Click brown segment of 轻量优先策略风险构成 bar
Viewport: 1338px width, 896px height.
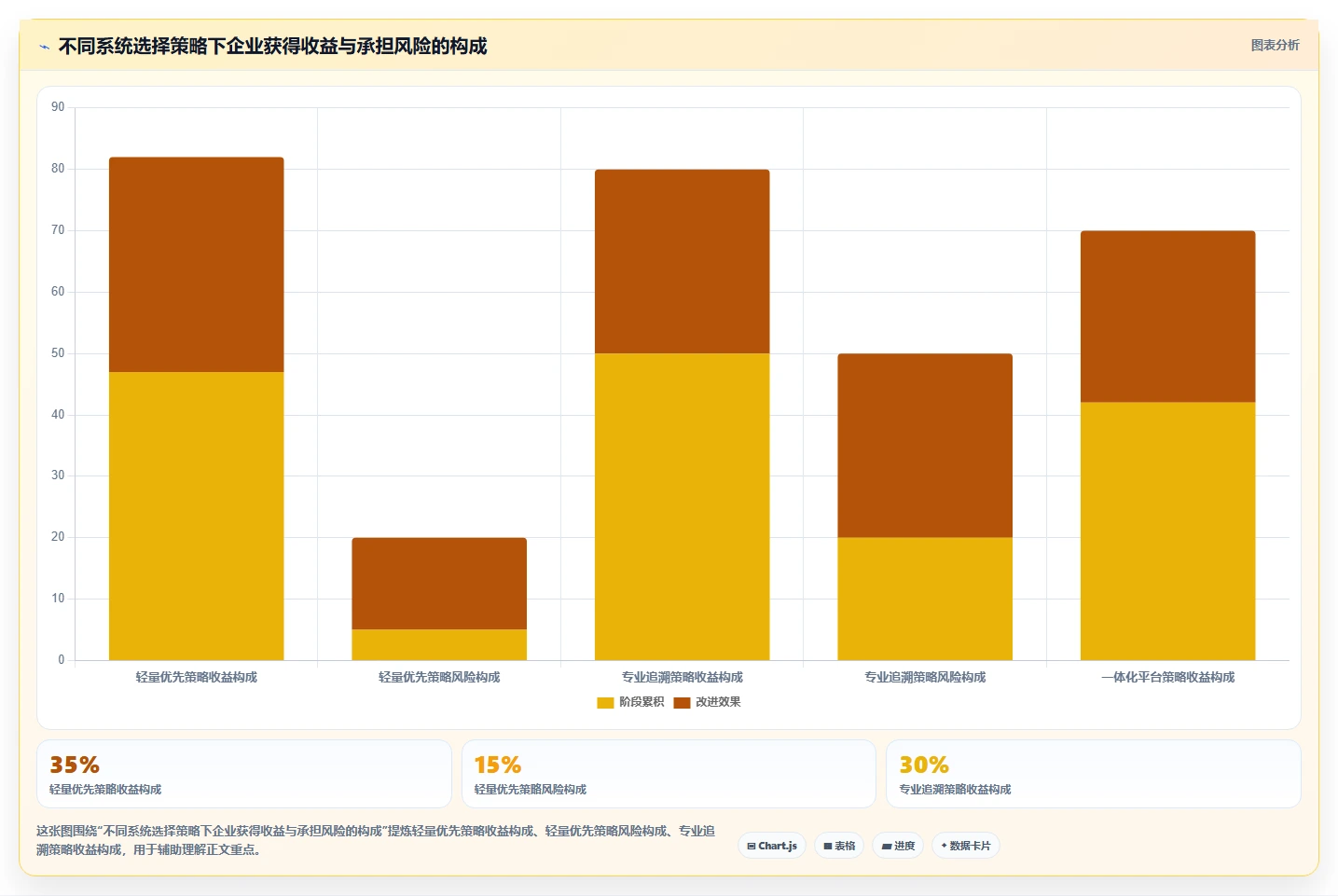439,584
